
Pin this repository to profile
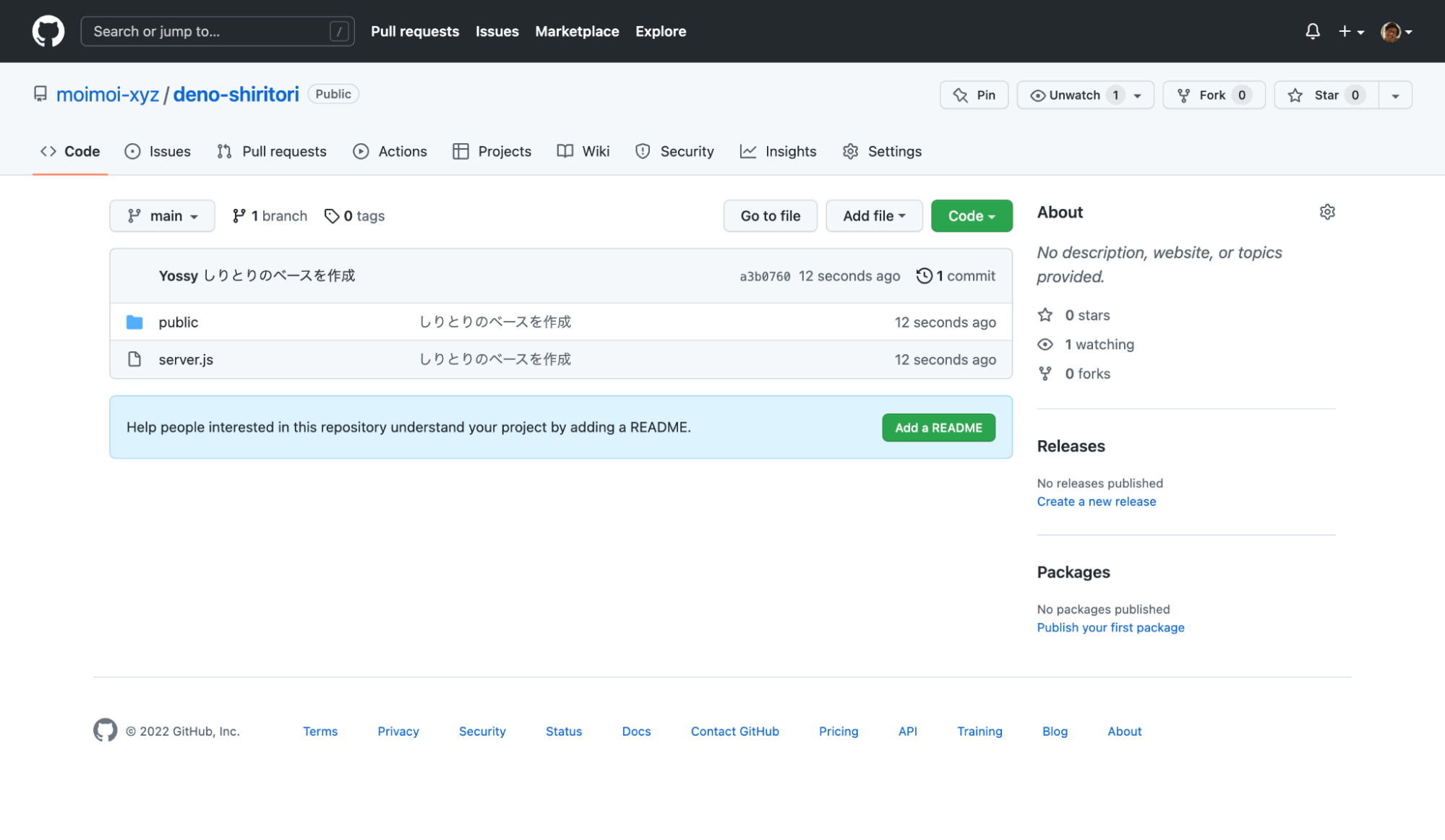(974, 95)
